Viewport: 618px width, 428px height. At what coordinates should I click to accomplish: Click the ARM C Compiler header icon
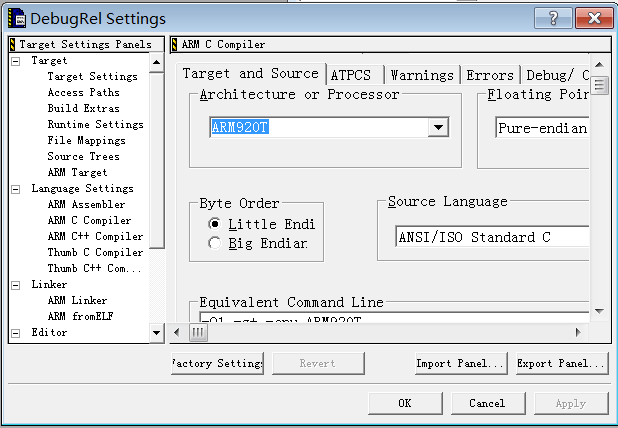(x=174, y=44)
